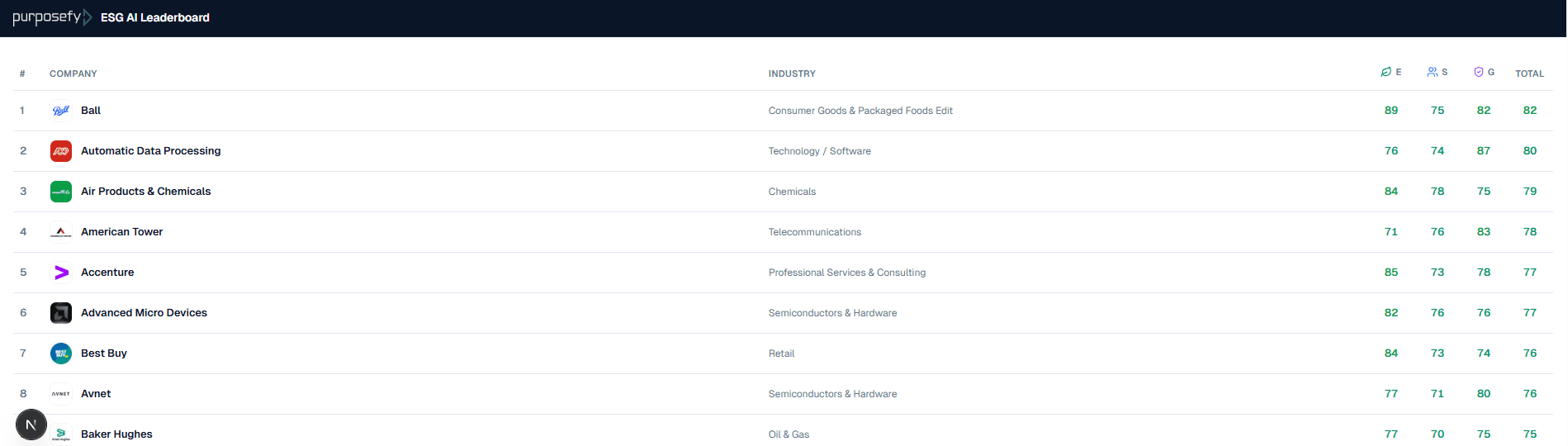Click Accenture's E score 85
Viewport: 1568px width, 446px height.
coord(1391,273)
